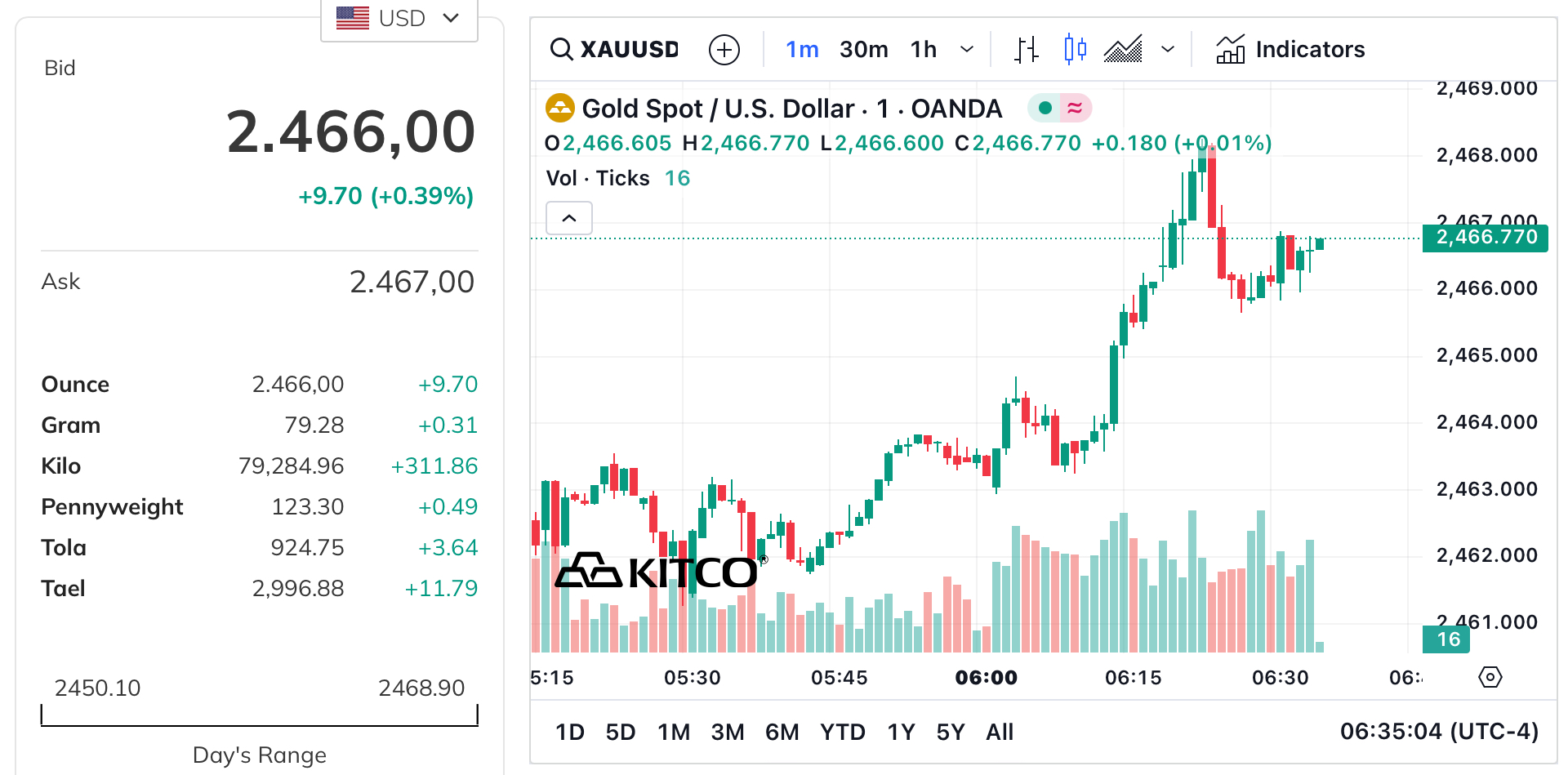This screenshot has width=1568, height=775.
Task: Click the Kilo change +311.86
Action: (x=434, y=466)
